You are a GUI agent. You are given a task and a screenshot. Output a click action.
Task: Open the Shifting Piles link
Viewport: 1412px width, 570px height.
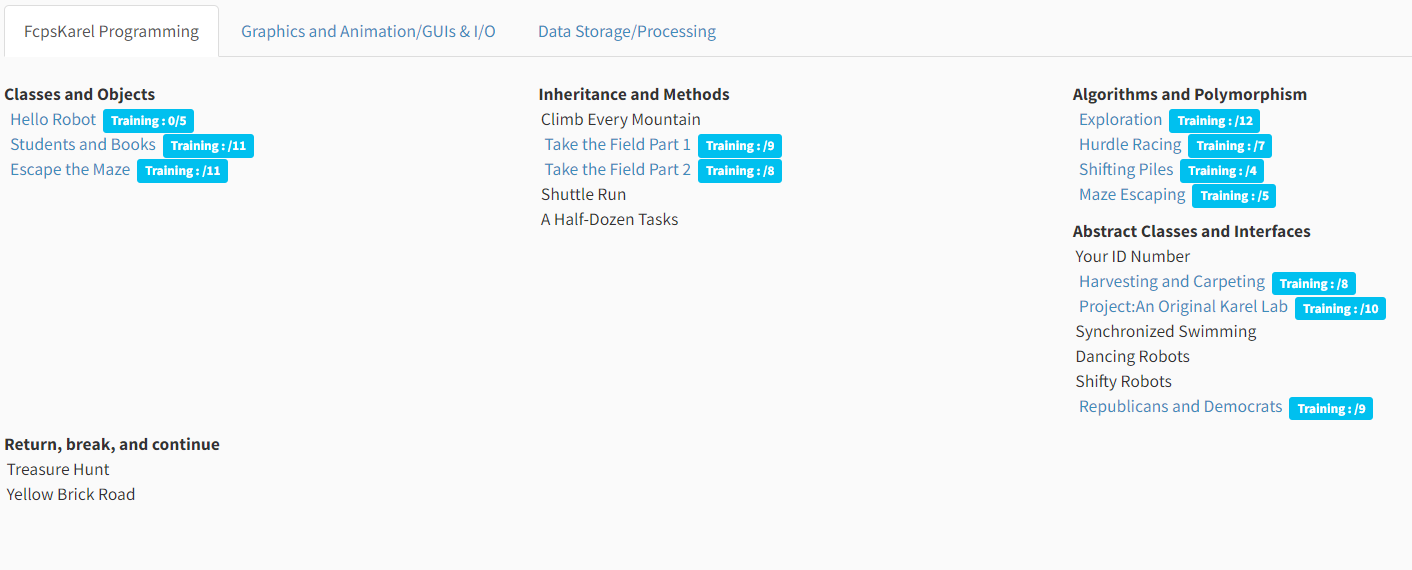tap(1126, 170)
